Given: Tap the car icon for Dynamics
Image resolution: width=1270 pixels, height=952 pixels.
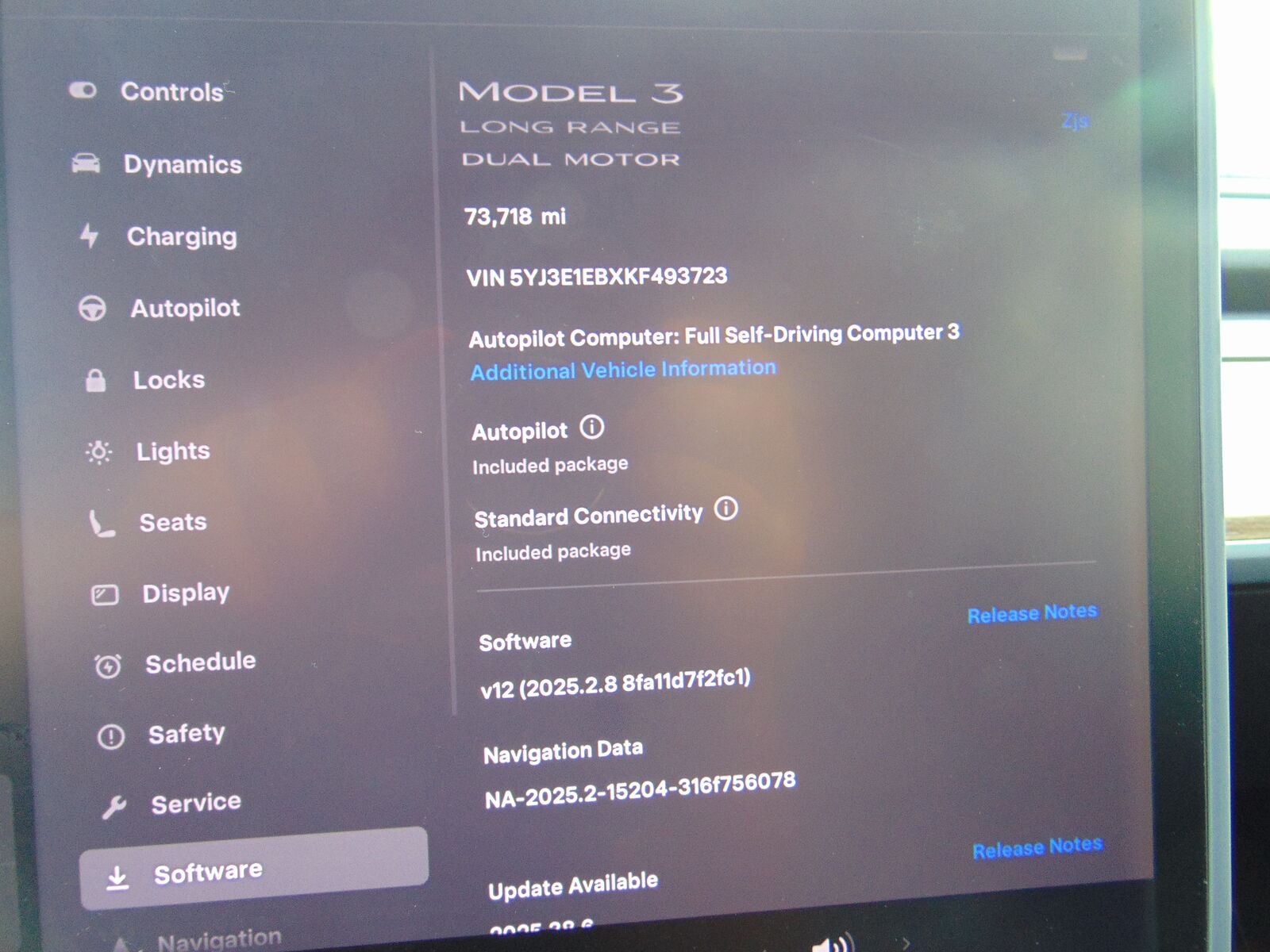Looking at the screenshot, I should [86, 163].
